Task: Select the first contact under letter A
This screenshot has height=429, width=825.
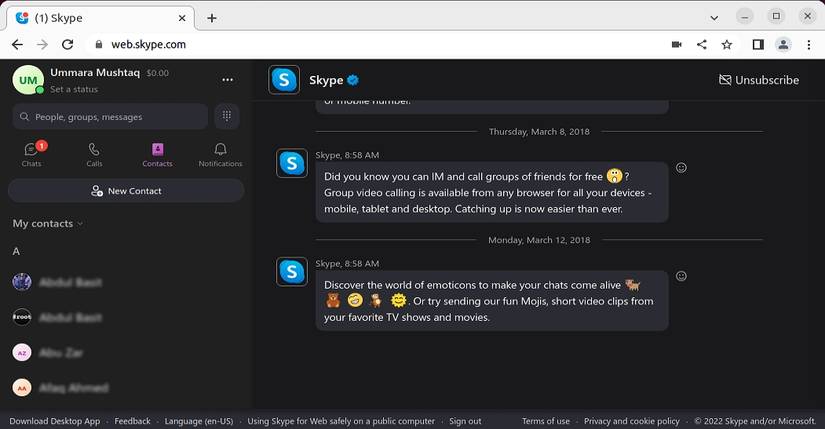Action: [x=125, y=282]
